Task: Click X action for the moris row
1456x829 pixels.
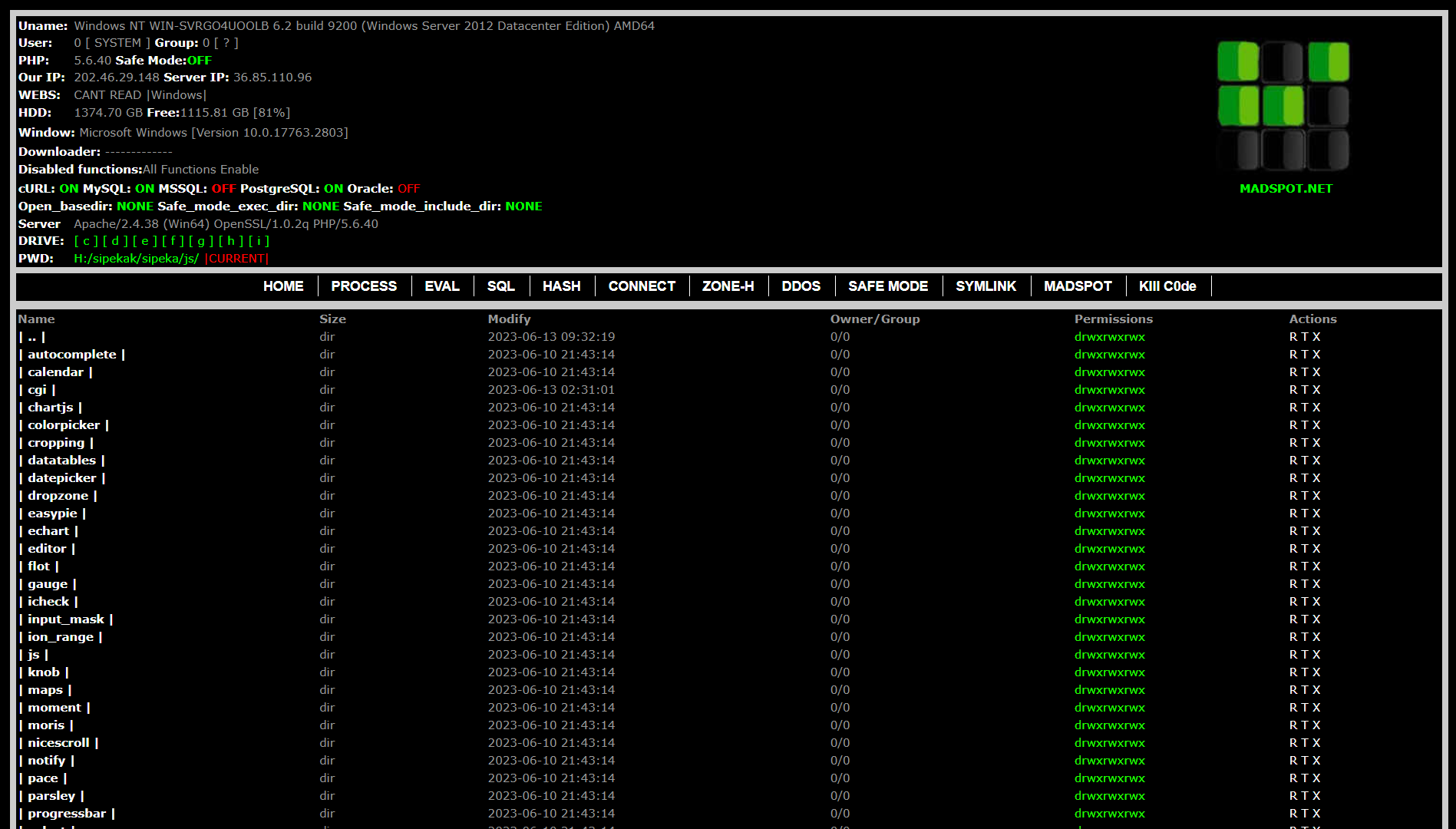Action: tap(1316, 725)
